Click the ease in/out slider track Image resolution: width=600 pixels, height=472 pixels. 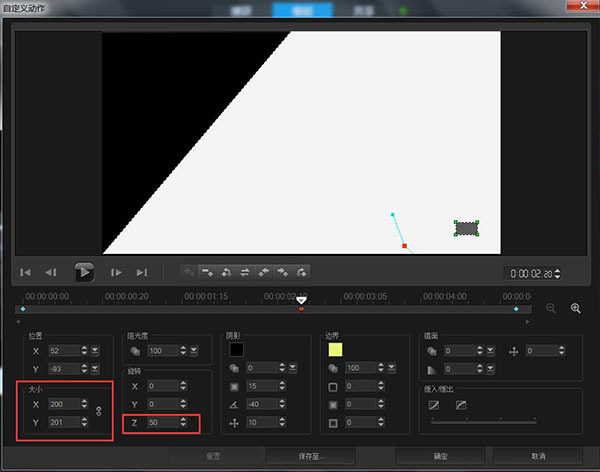click(x=484, y=422)
